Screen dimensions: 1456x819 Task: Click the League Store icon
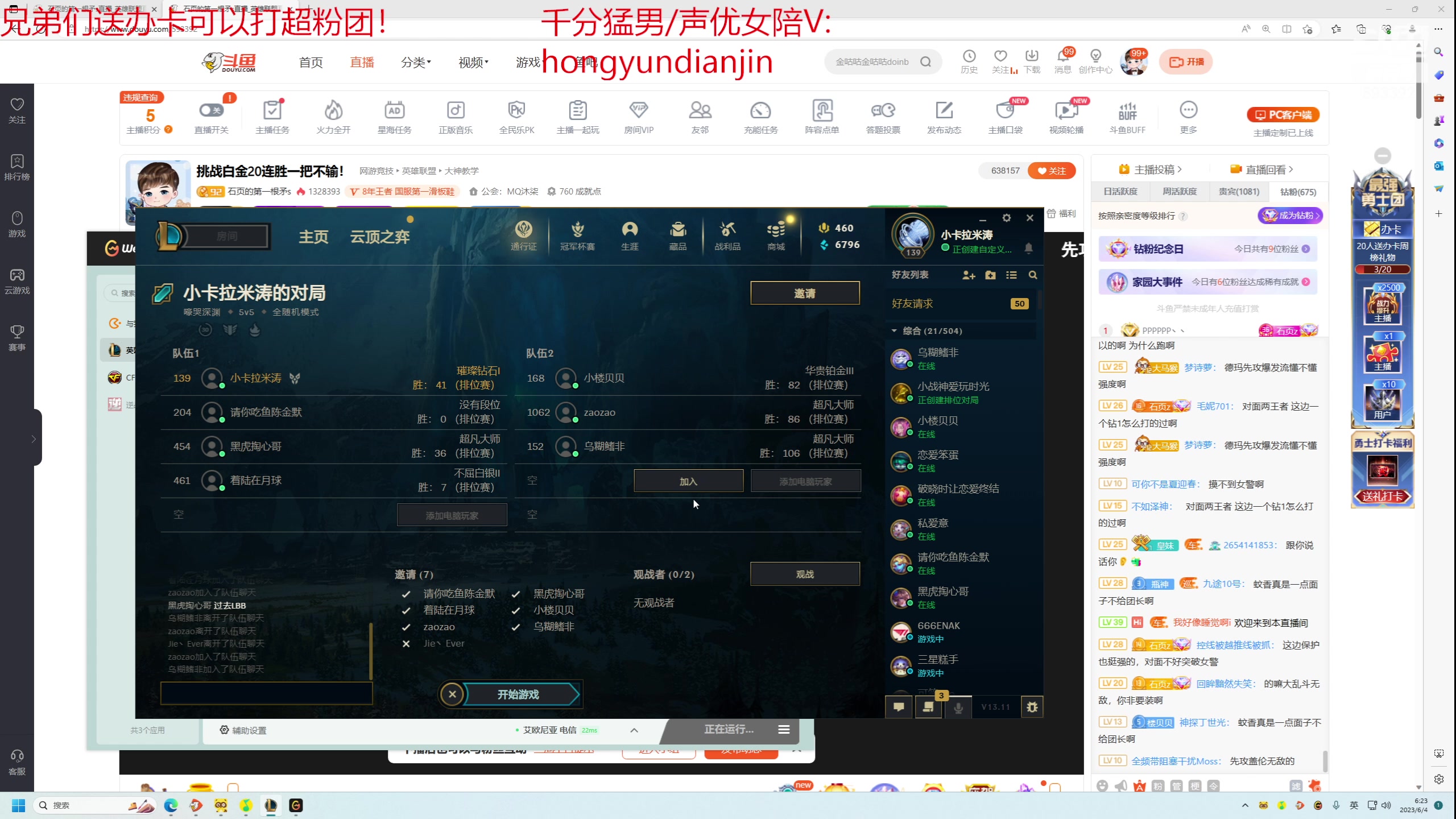776,235
